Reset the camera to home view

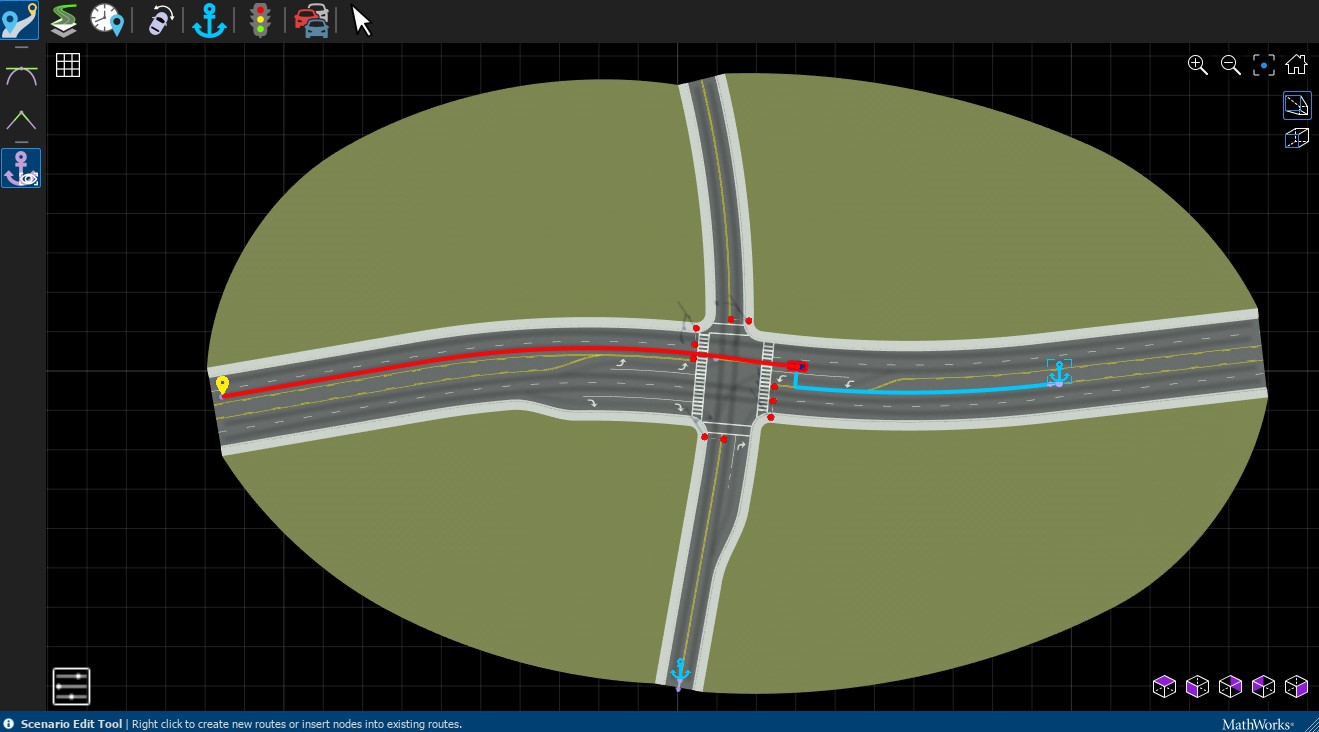pyautogui.click(x=1297, y=65)
